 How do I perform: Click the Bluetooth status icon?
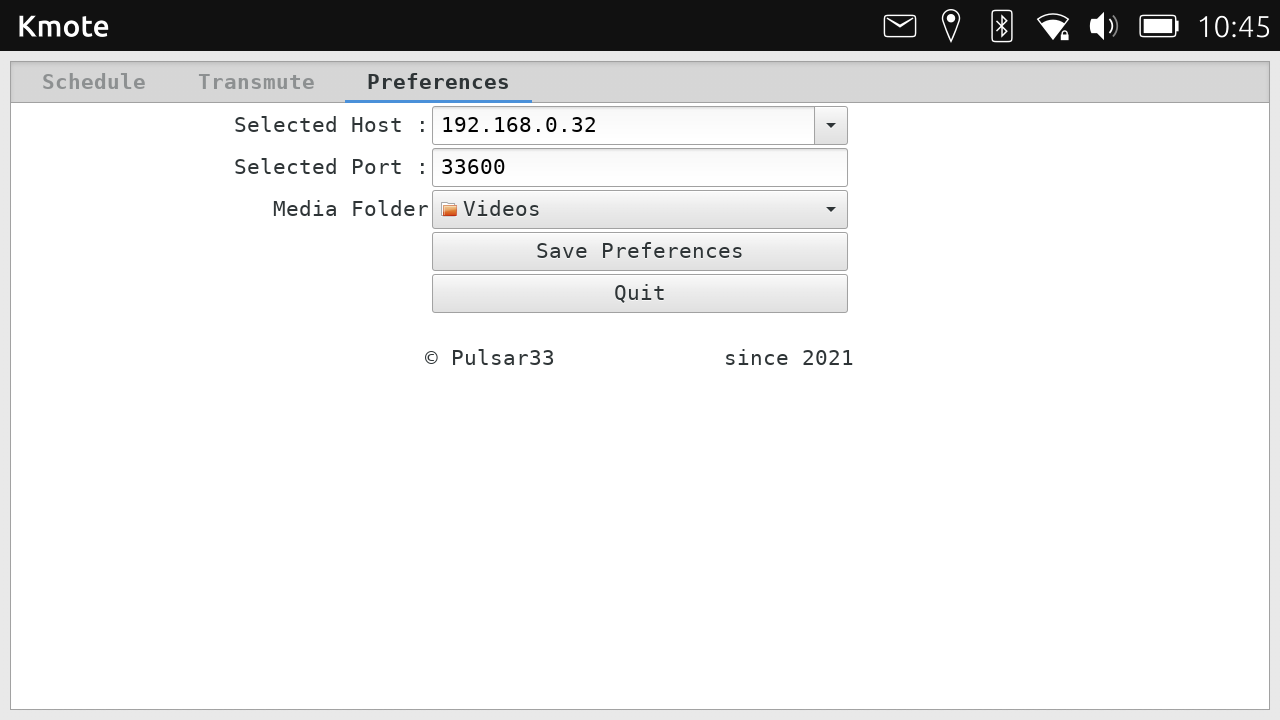pyautogui.click(x=1001, y=26)
